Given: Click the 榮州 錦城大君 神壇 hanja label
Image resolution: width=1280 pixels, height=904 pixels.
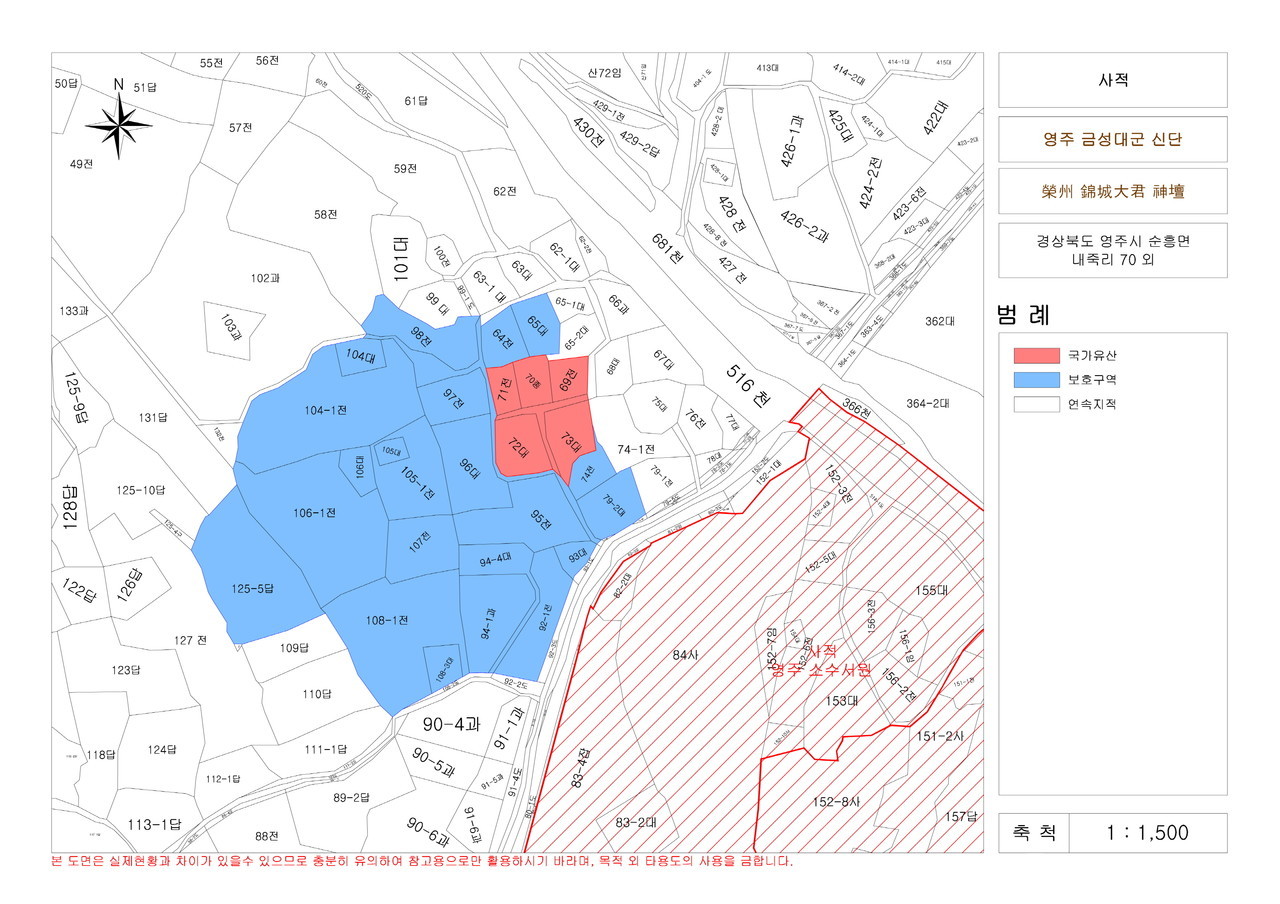Looking at the screenshot, I should point(1112,190).
